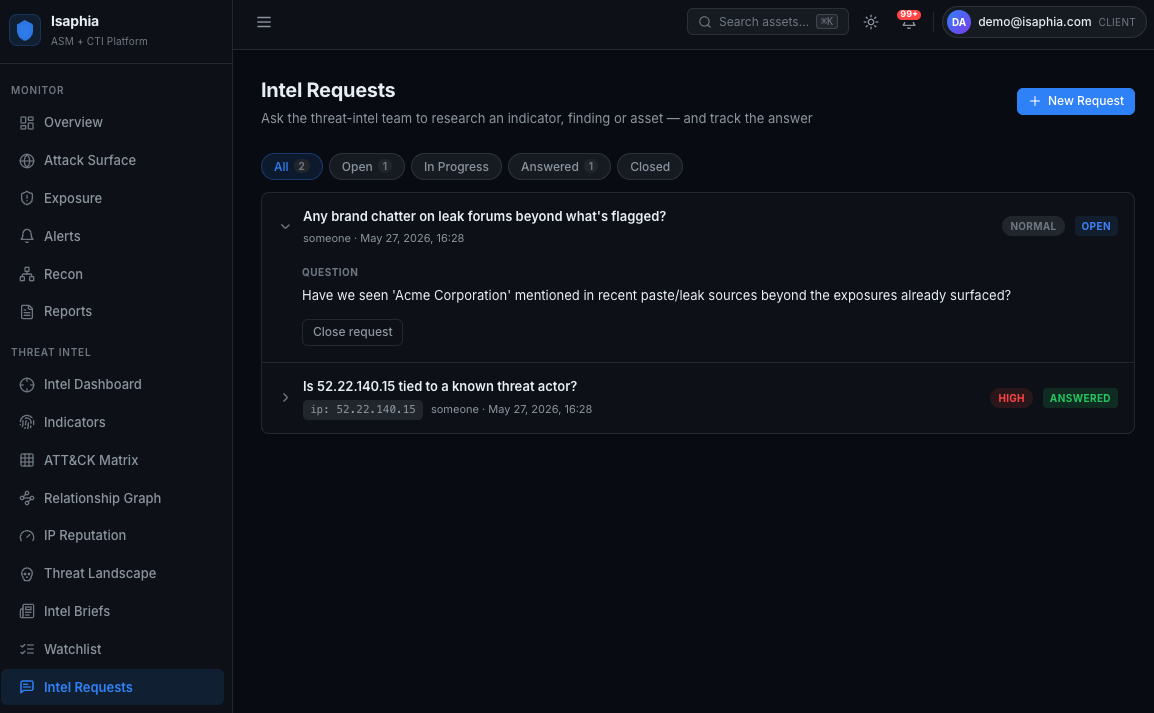
Task: Go to the Watchlist
Action: coord(113,650)
